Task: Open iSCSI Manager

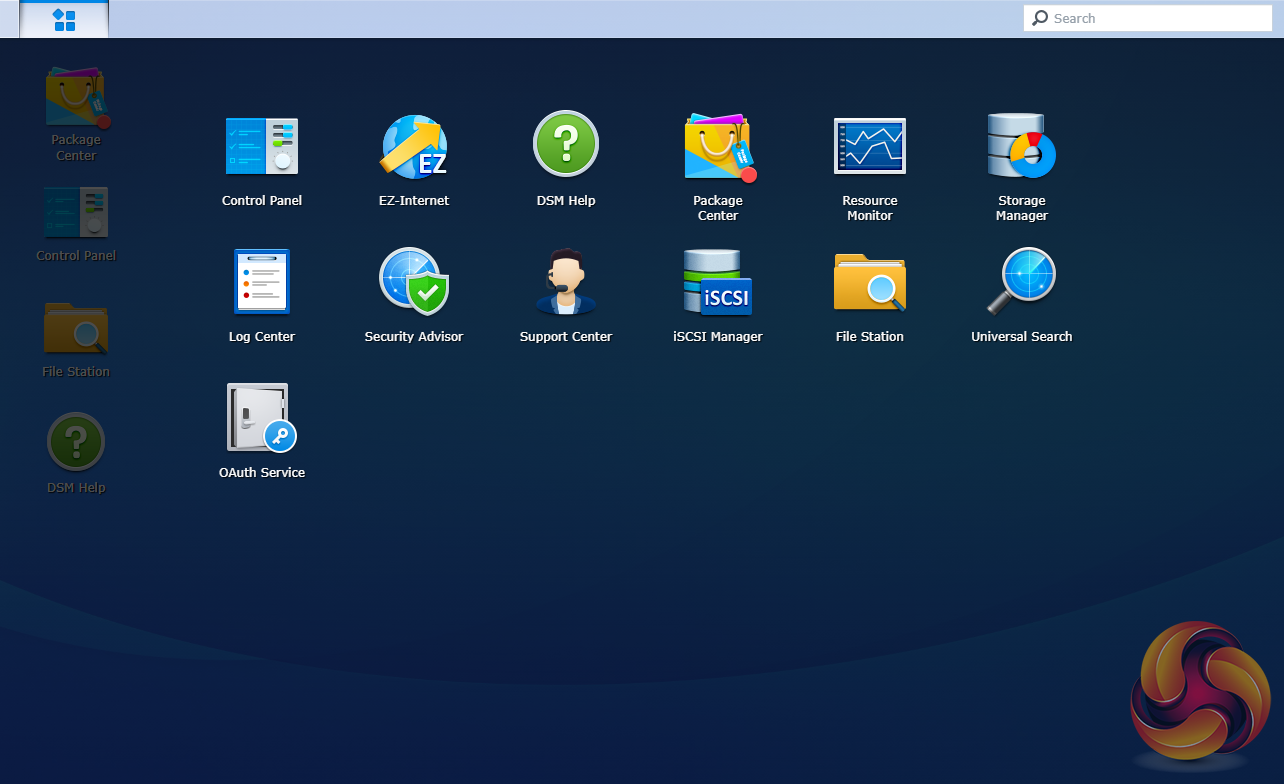Action: [717, 282]
